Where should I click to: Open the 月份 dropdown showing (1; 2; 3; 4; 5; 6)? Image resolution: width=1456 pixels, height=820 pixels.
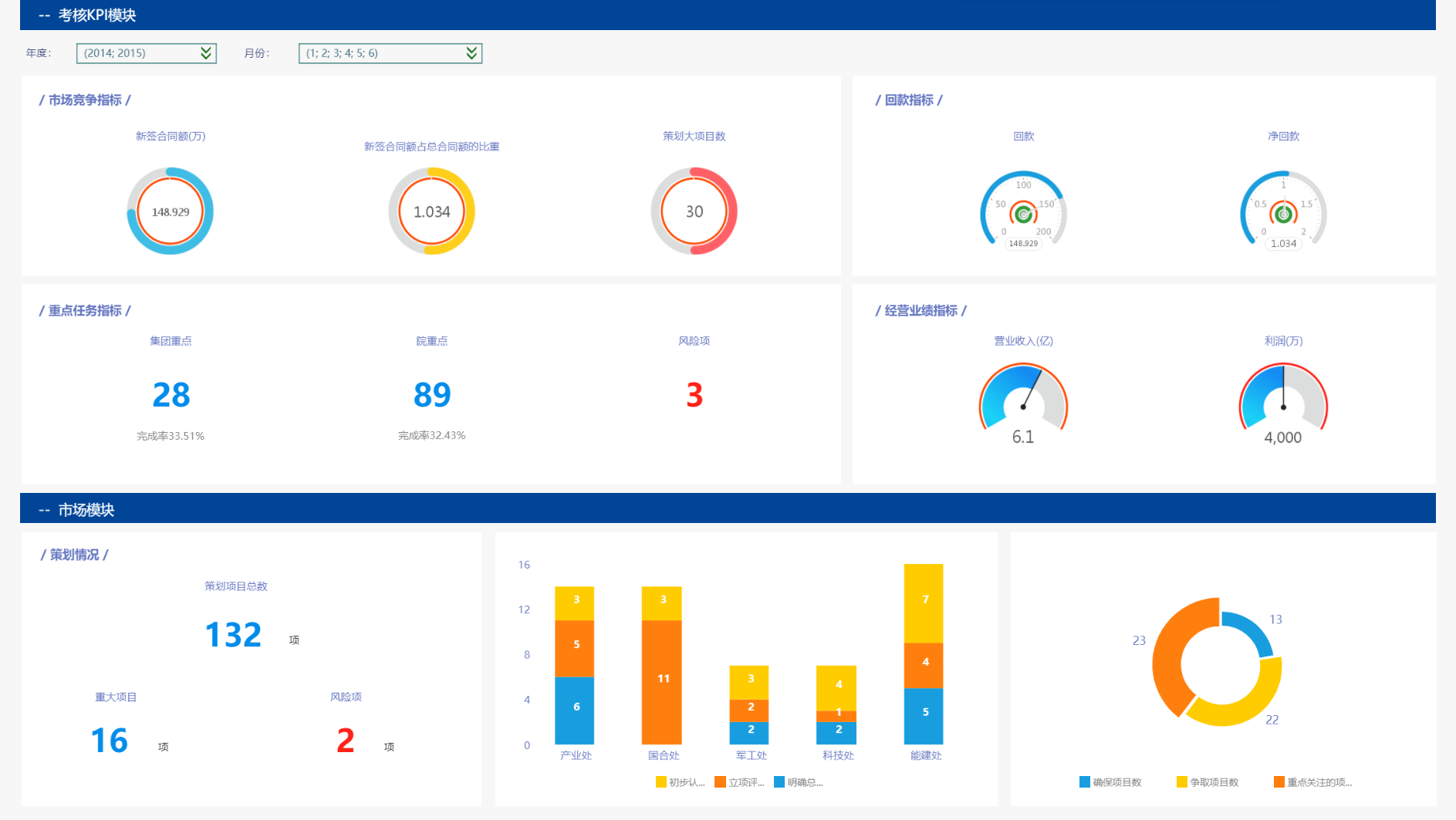click(x=390, y=53)
